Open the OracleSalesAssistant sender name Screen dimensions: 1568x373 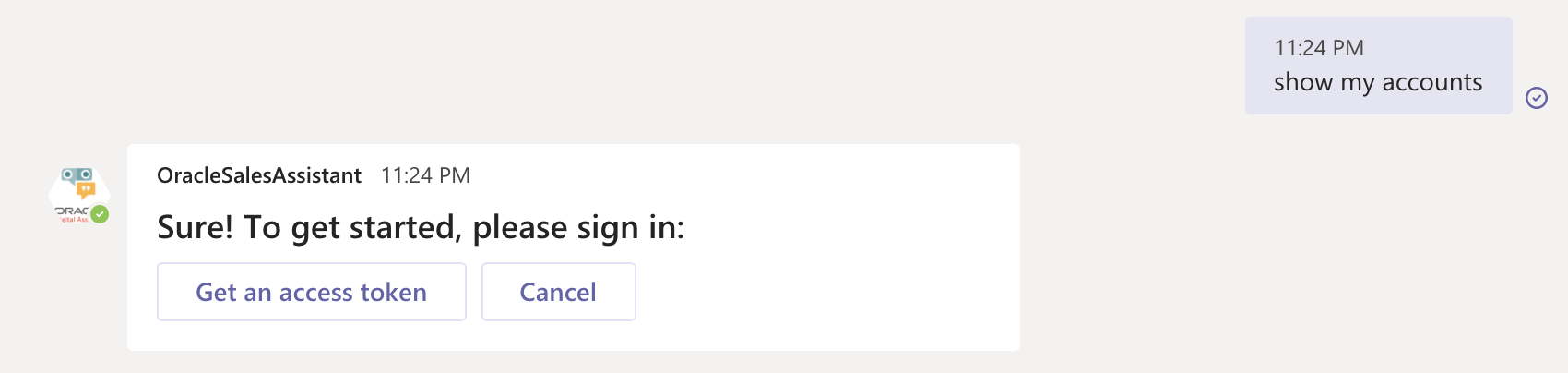[259, 175]
